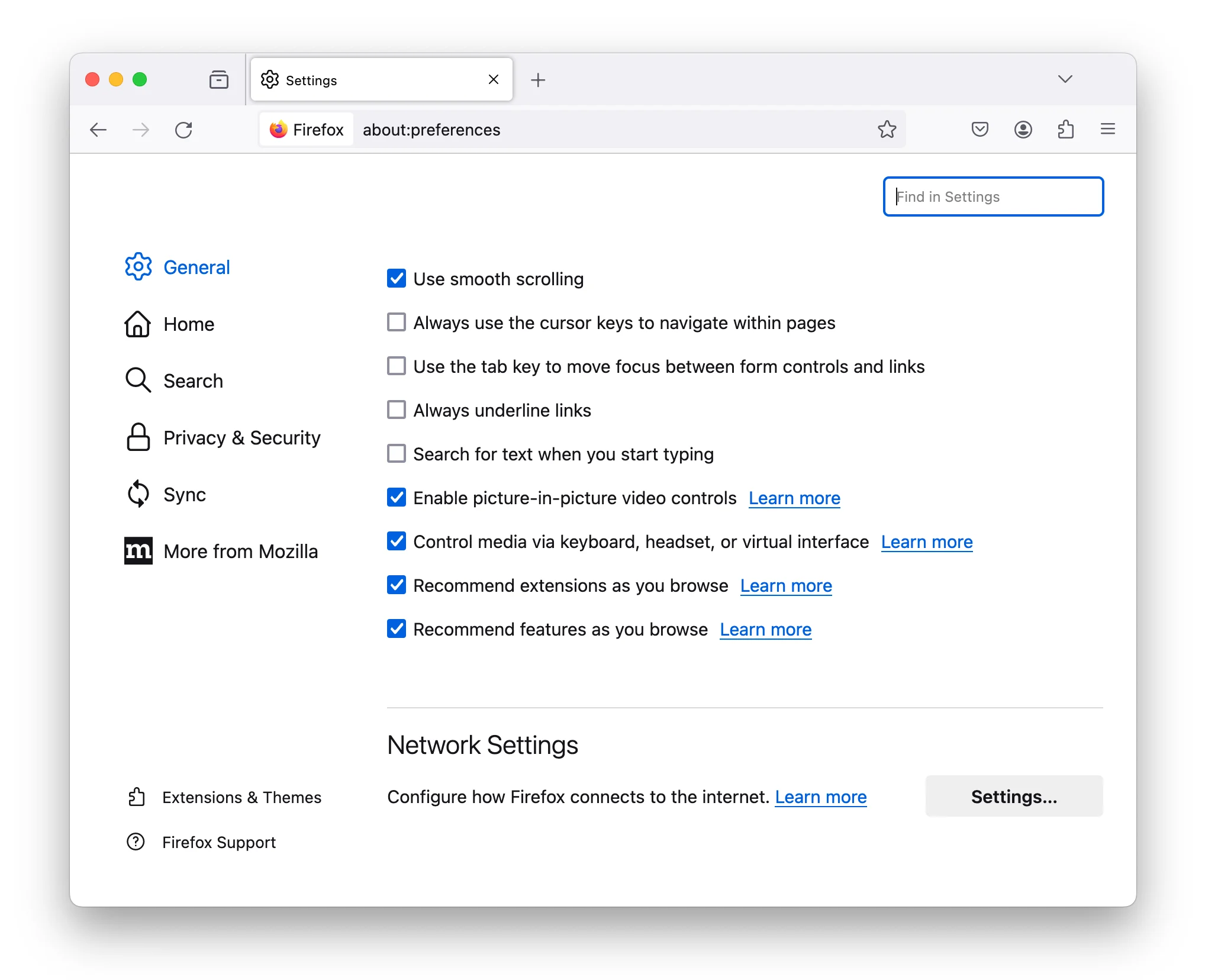Open Network Settings configuration
Viewport: 1205px width, 980px height.
[1013, 796]
